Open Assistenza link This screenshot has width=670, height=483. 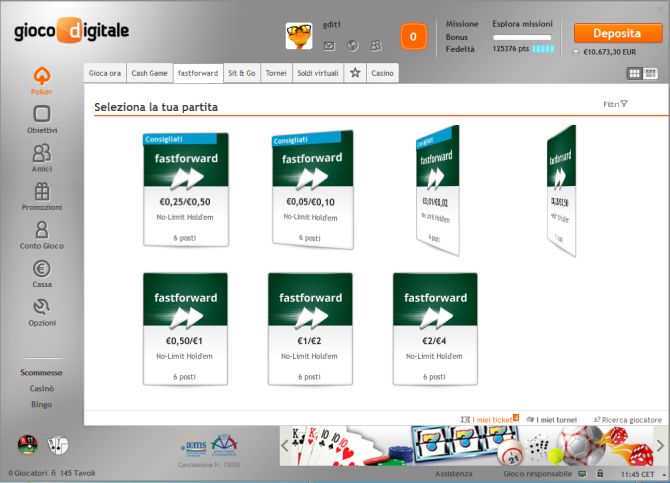pos(454,474)
